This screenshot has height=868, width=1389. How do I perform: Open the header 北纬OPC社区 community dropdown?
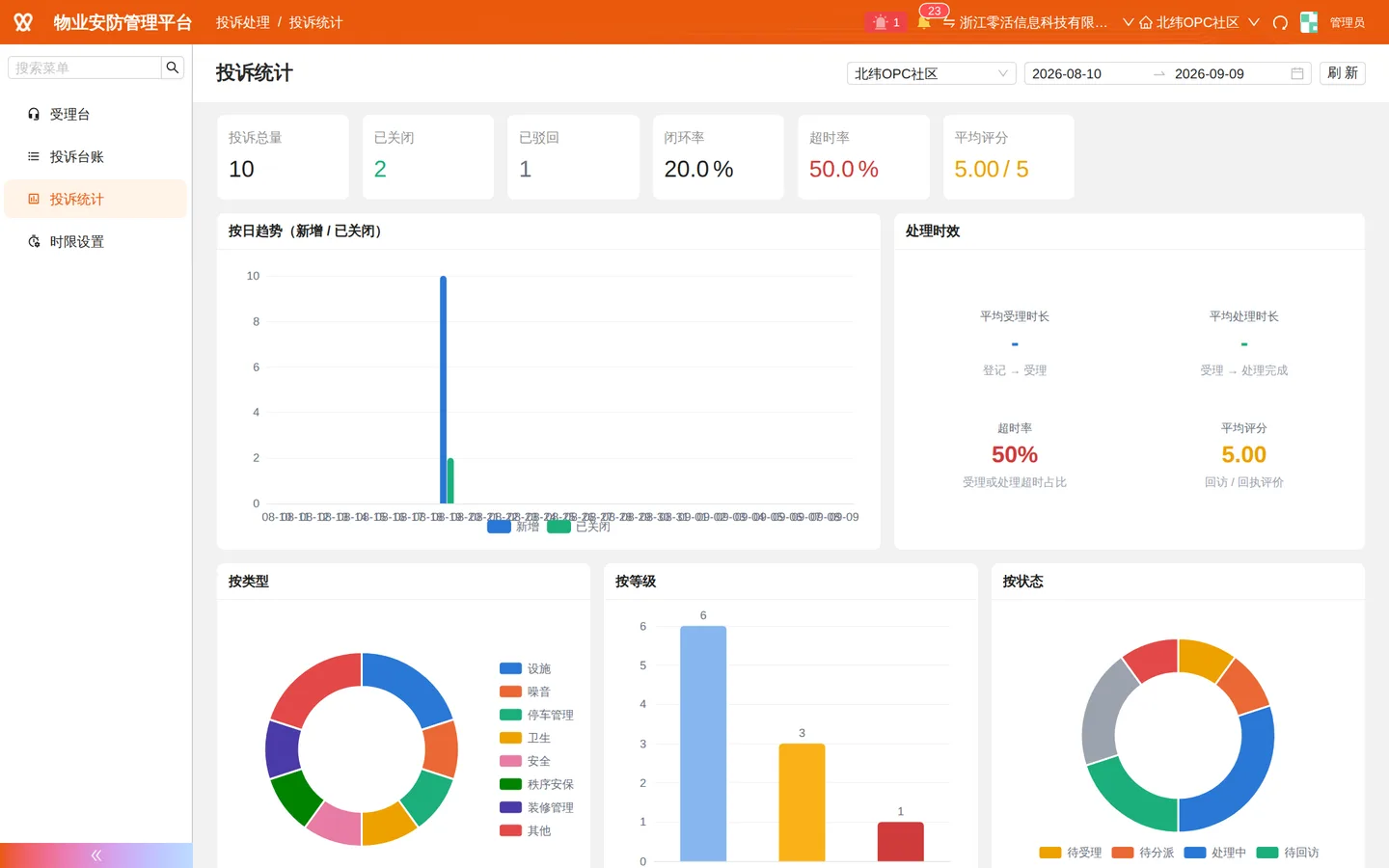pyautogui.click(x=1199, y=22)
